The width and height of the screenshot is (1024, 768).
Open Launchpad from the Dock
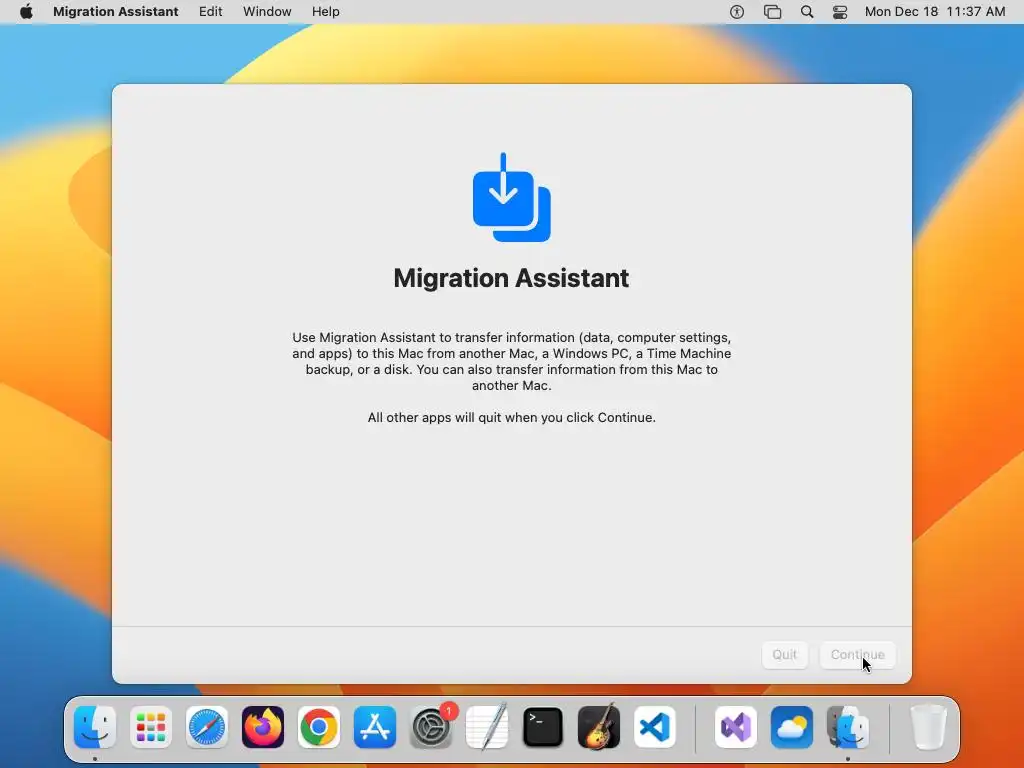pyautogui.click(x=151, y=727)
